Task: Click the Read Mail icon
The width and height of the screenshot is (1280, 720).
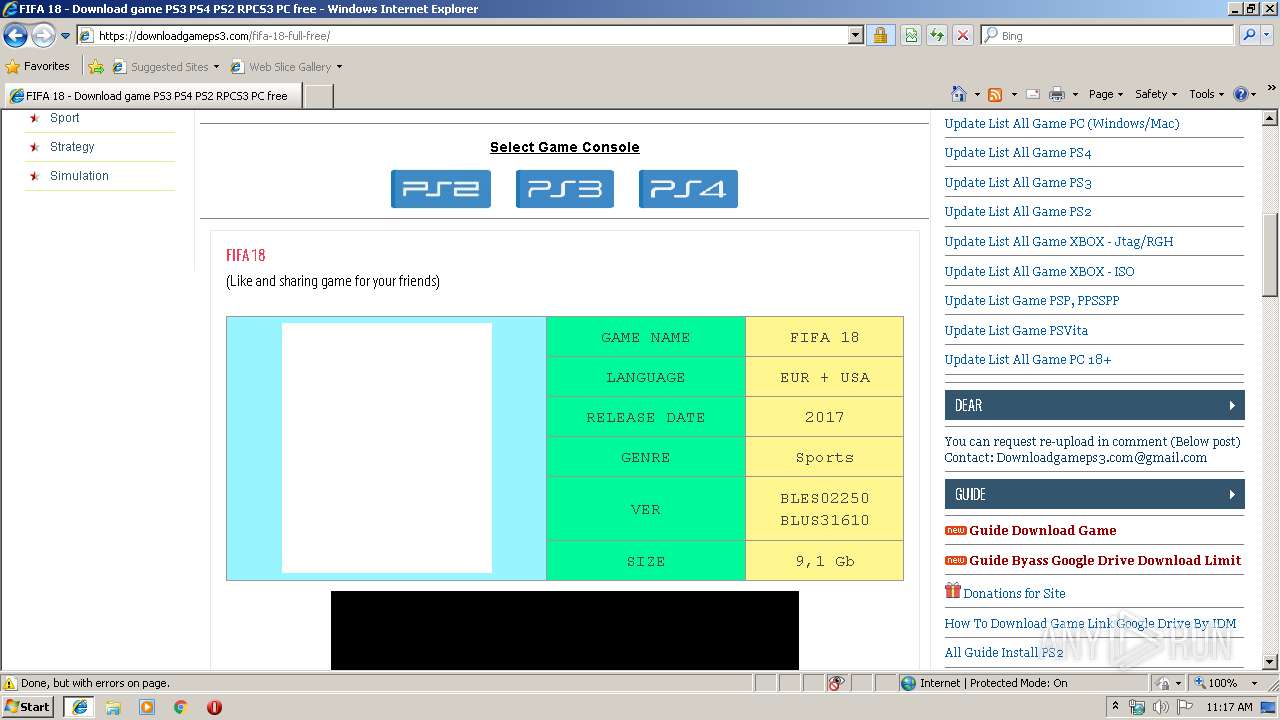Action: pos(1033,94)
